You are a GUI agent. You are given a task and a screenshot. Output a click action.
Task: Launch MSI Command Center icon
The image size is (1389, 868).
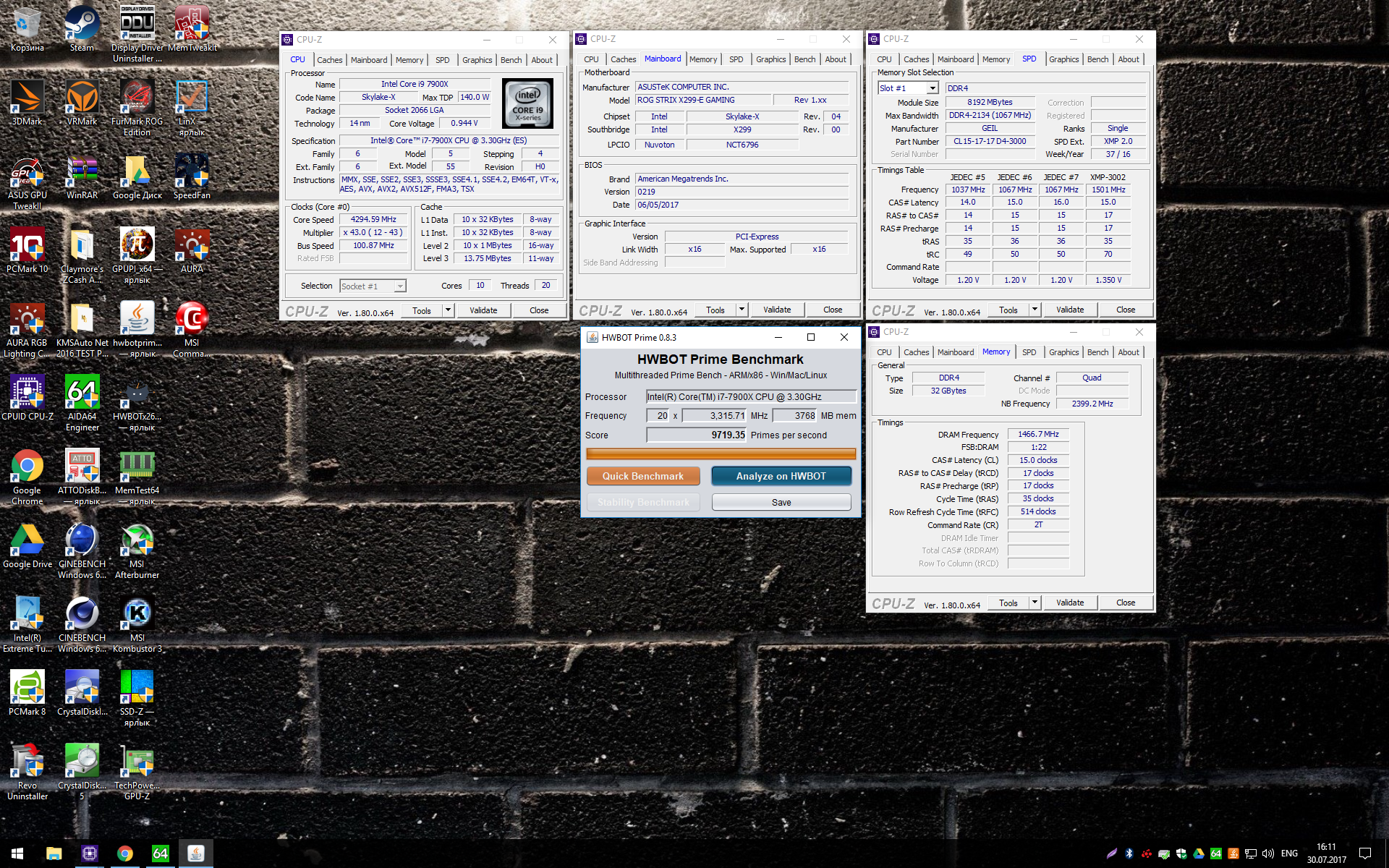pyautogui.click(x=192, y=330)
